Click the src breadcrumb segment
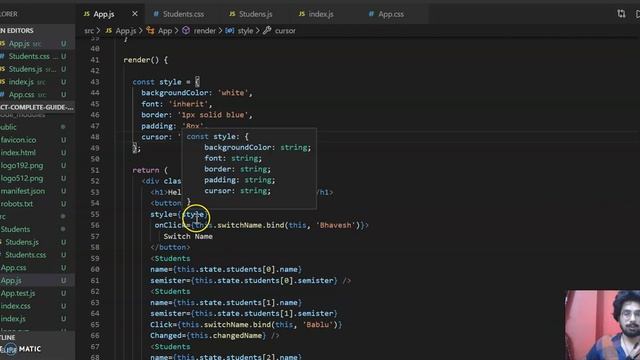 89,31
